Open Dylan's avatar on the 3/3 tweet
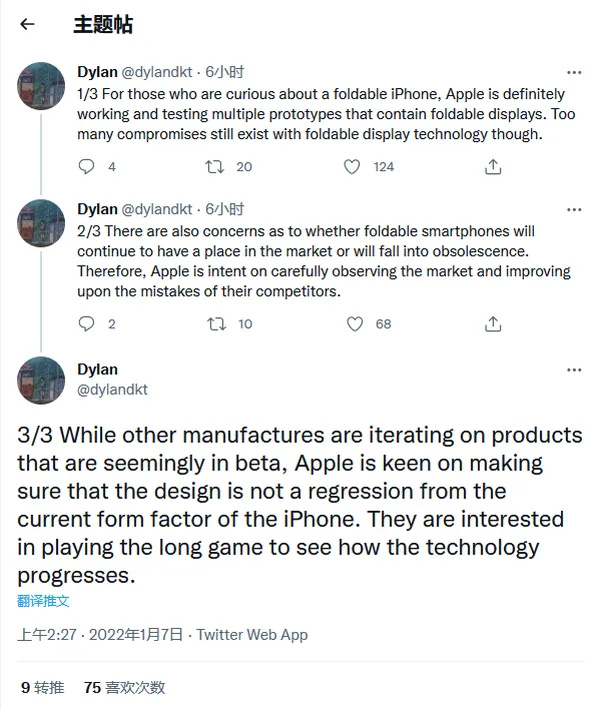The image size is (600, 710). 42,380
